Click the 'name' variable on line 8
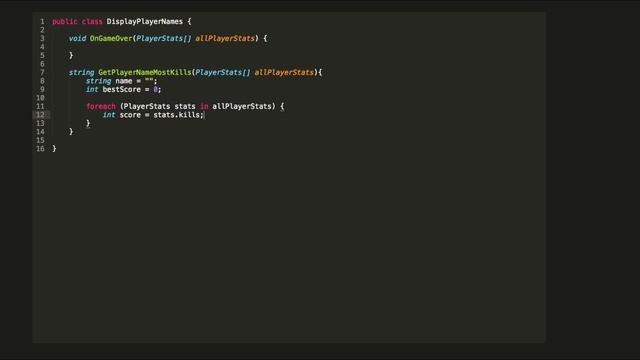 pyautogui.click(x=124, y=81)
